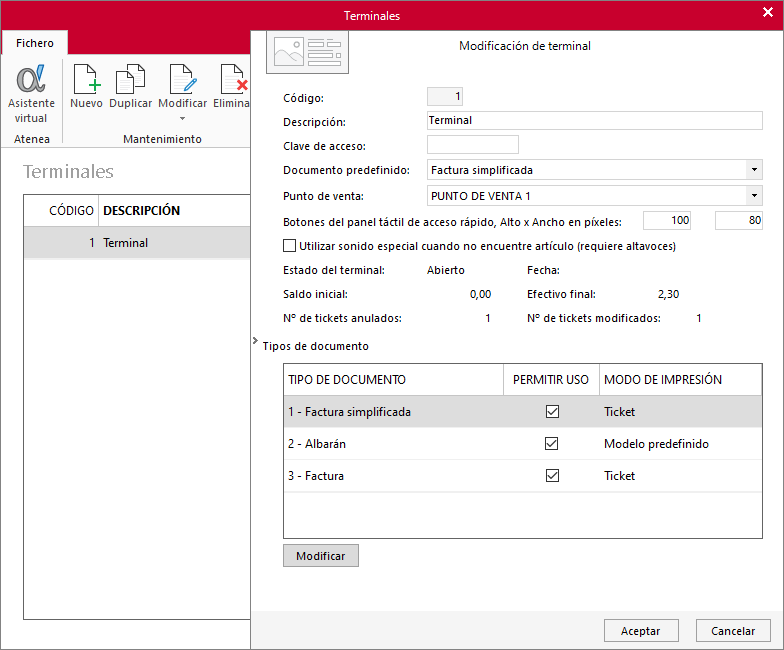The width and height of the screenshot is (784, 650).
Task: Click the Descripción input field
Action: (x=594, y=120)
